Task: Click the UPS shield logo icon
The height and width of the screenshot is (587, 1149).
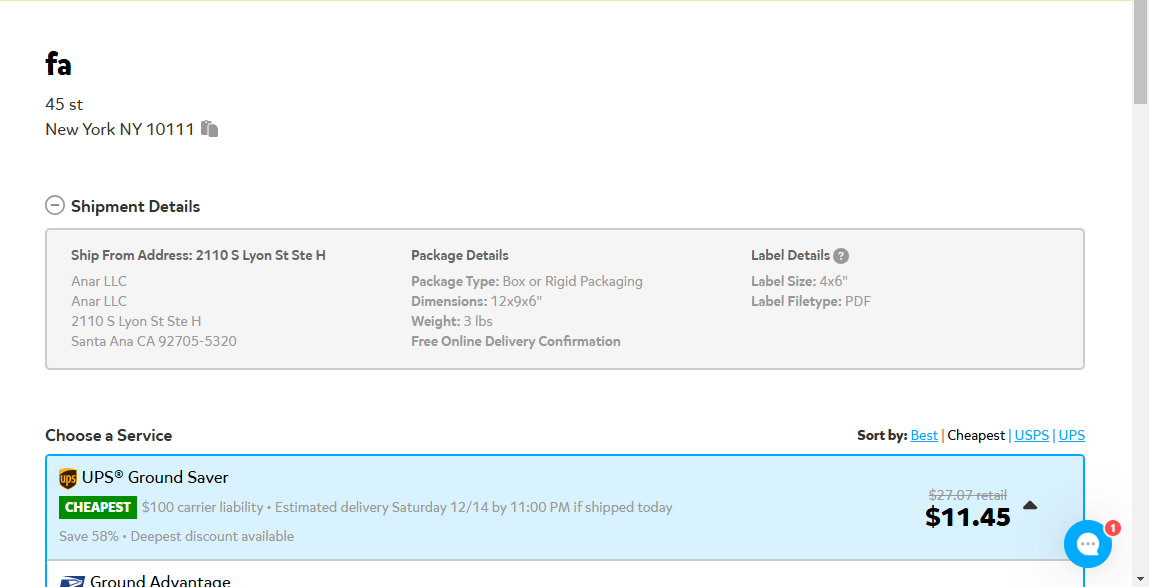Action: (x=67, y=479)
